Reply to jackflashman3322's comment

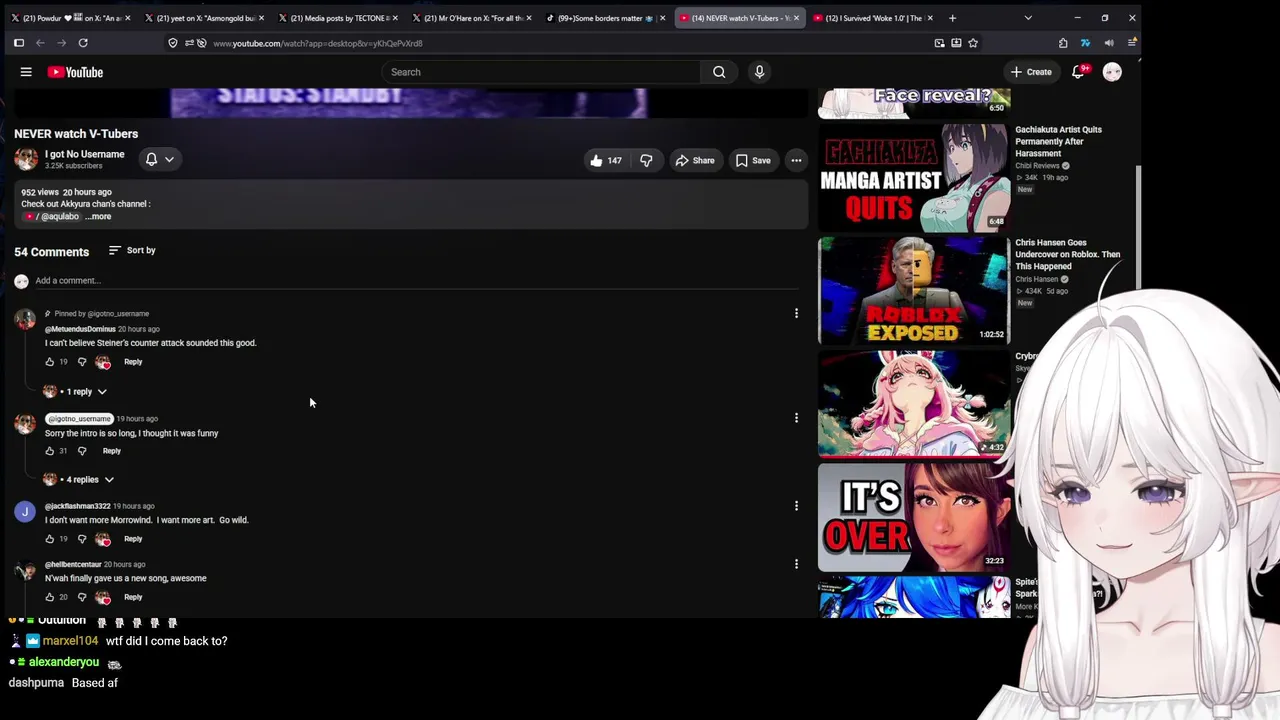pos(133,539)
